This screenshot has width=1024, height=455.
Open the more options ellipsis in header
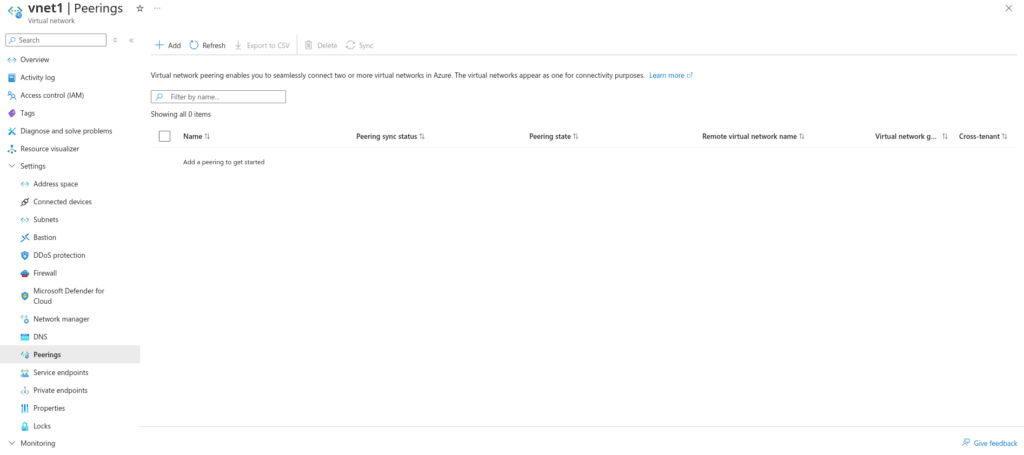click(x=157, y=8)
